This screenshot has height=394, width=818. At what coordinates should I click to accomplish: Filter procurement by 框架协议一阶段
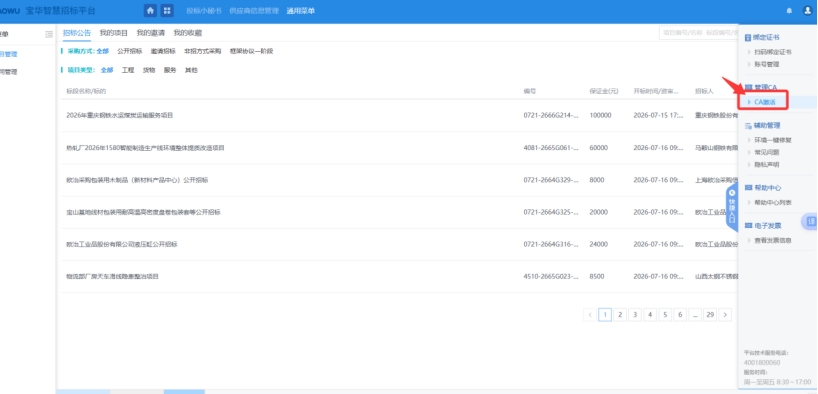[251, 51]
